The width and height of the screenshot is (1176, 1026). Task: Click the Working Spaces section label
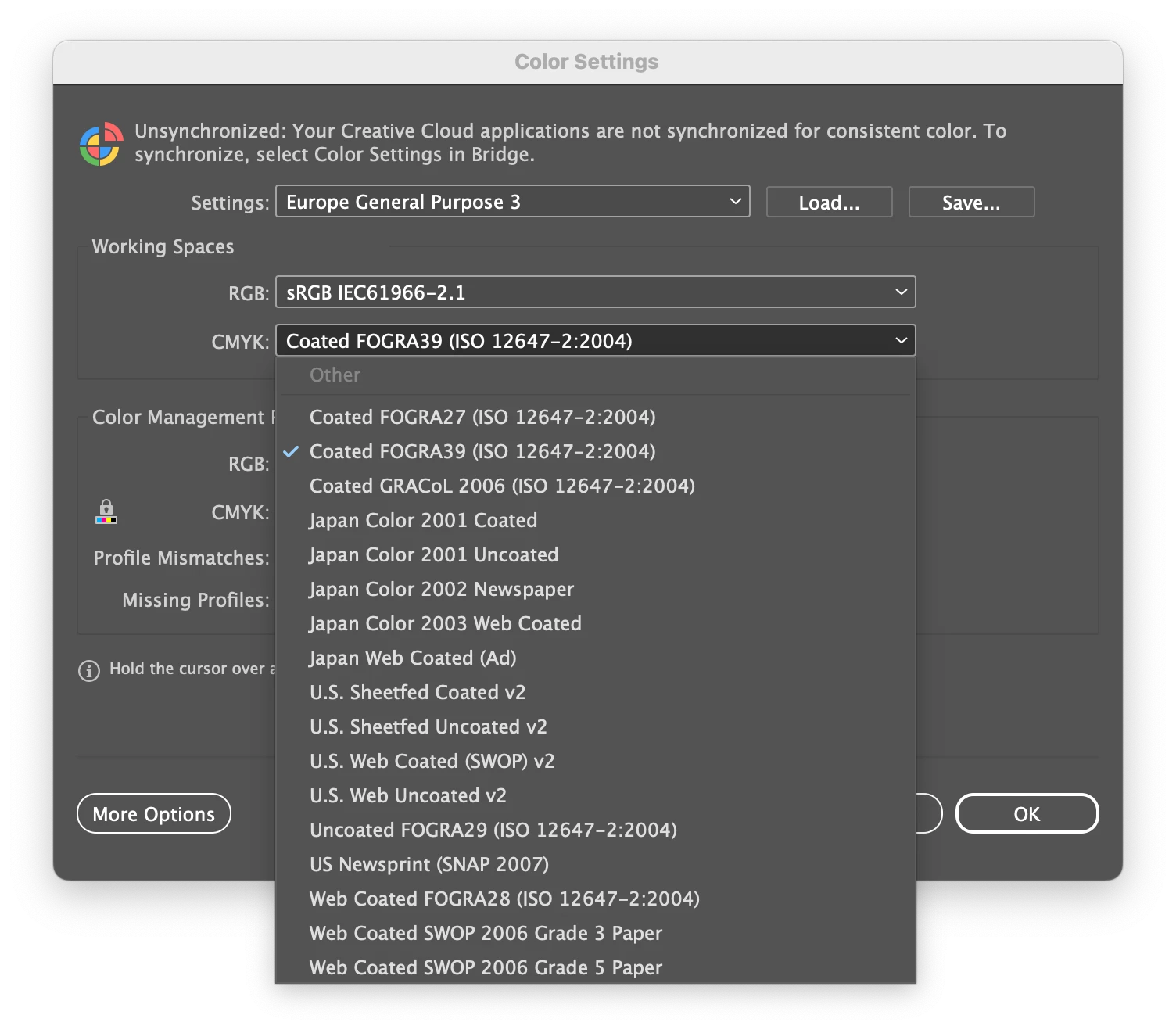(163, 247)
